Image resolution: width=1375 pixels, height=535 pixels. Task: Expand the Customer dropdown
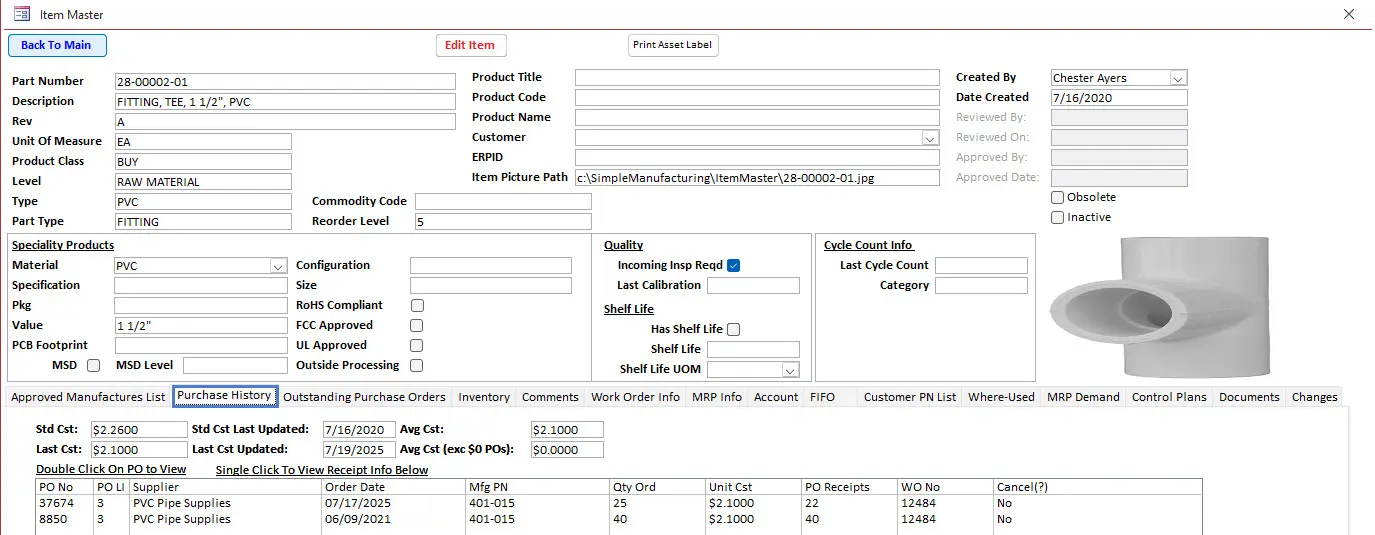click(x=930, y=138)
